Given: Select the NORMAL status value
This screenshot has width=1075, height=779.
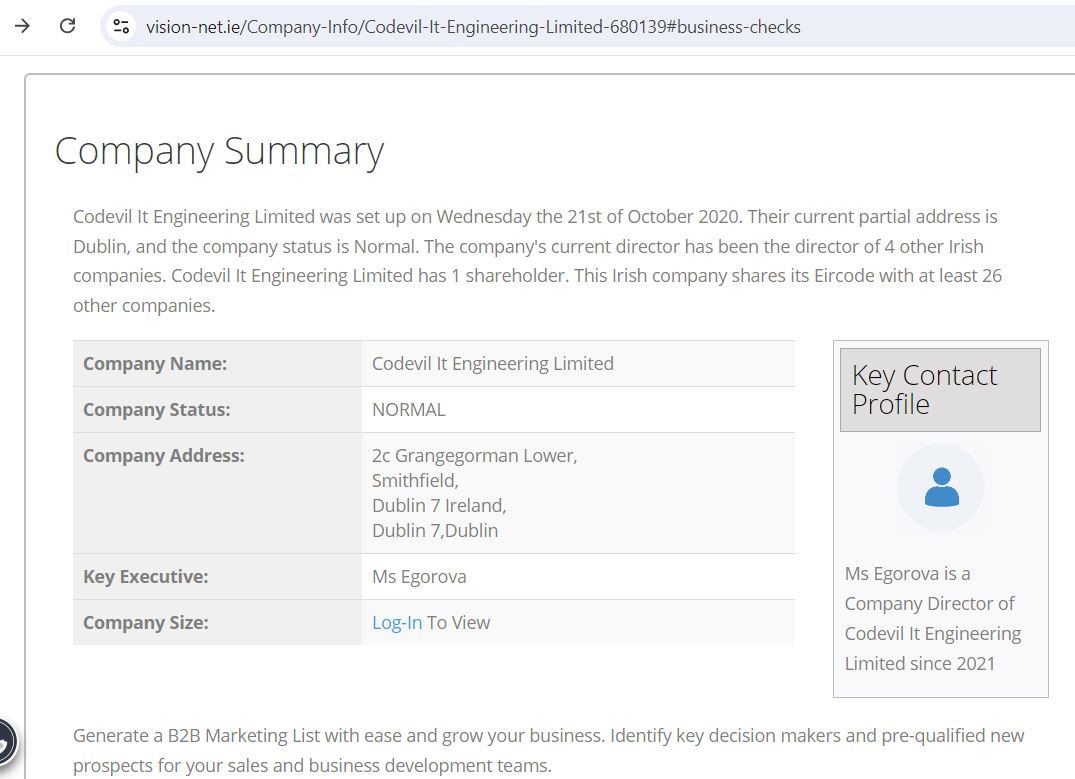Looking at the screenshot, I should click(409, 409).
